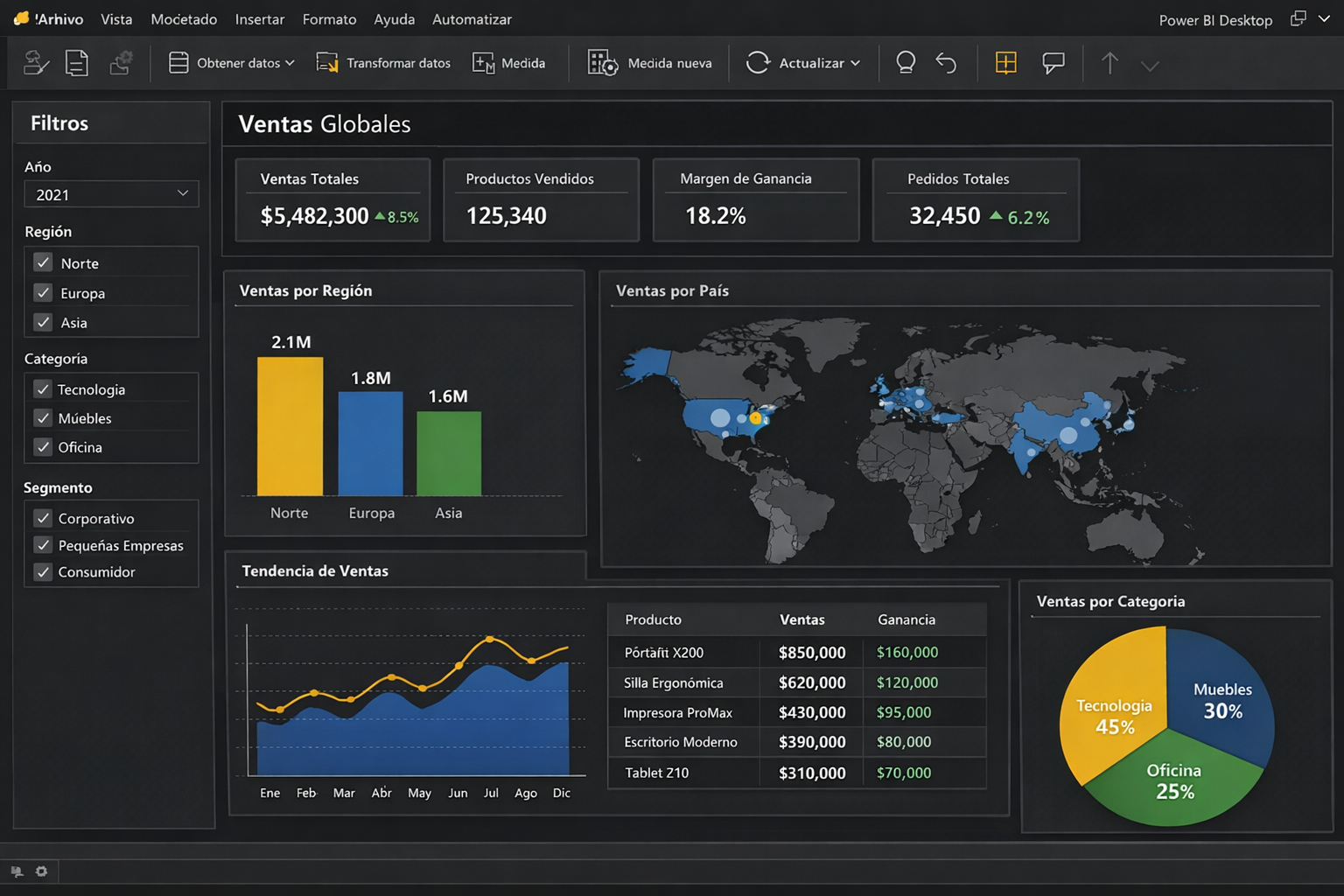Select the orange grid layout icon
1344x896 pixels.
[x=1005, y=63]
